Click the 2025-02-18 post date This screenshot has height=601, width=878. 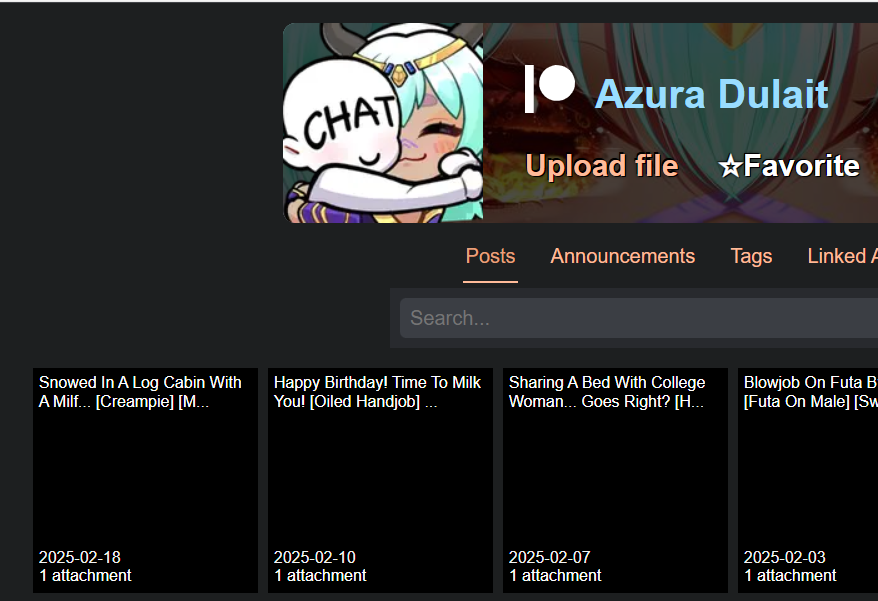click(x=80, y=557)
